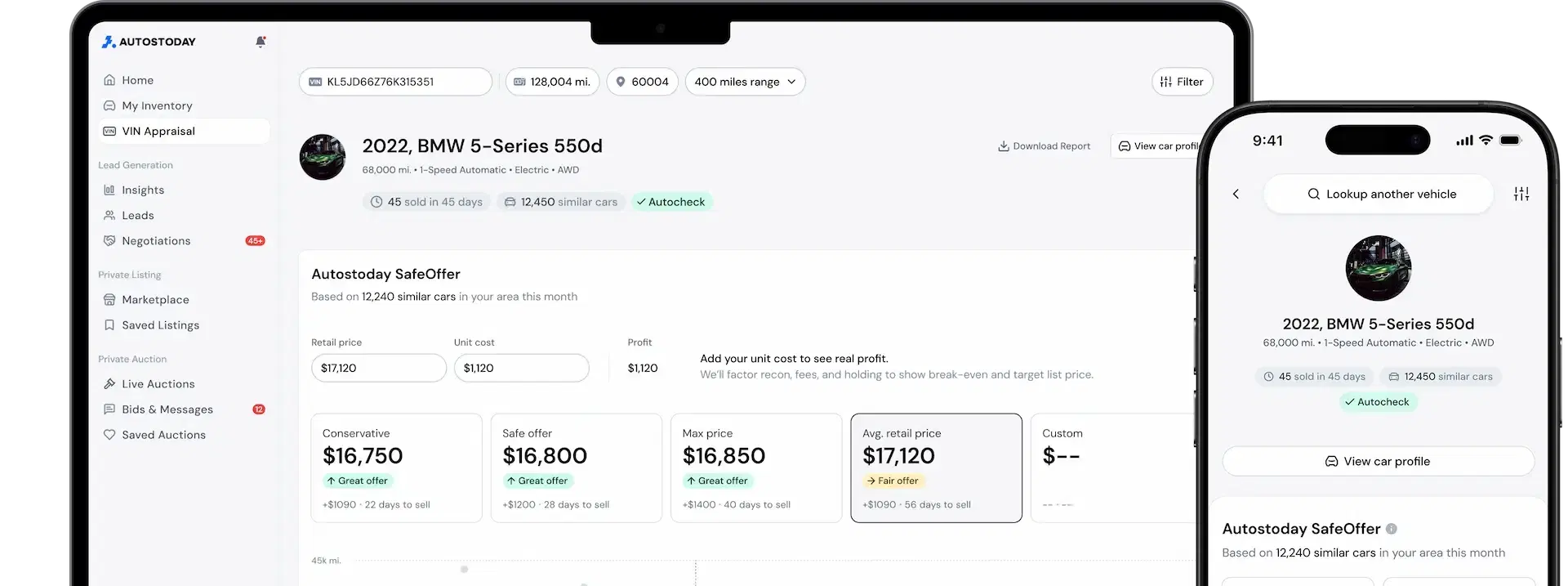Select the VIN Appraisal sidebar icon
The width and height of the screenshot is (1568, 586).
coord(109,131)
